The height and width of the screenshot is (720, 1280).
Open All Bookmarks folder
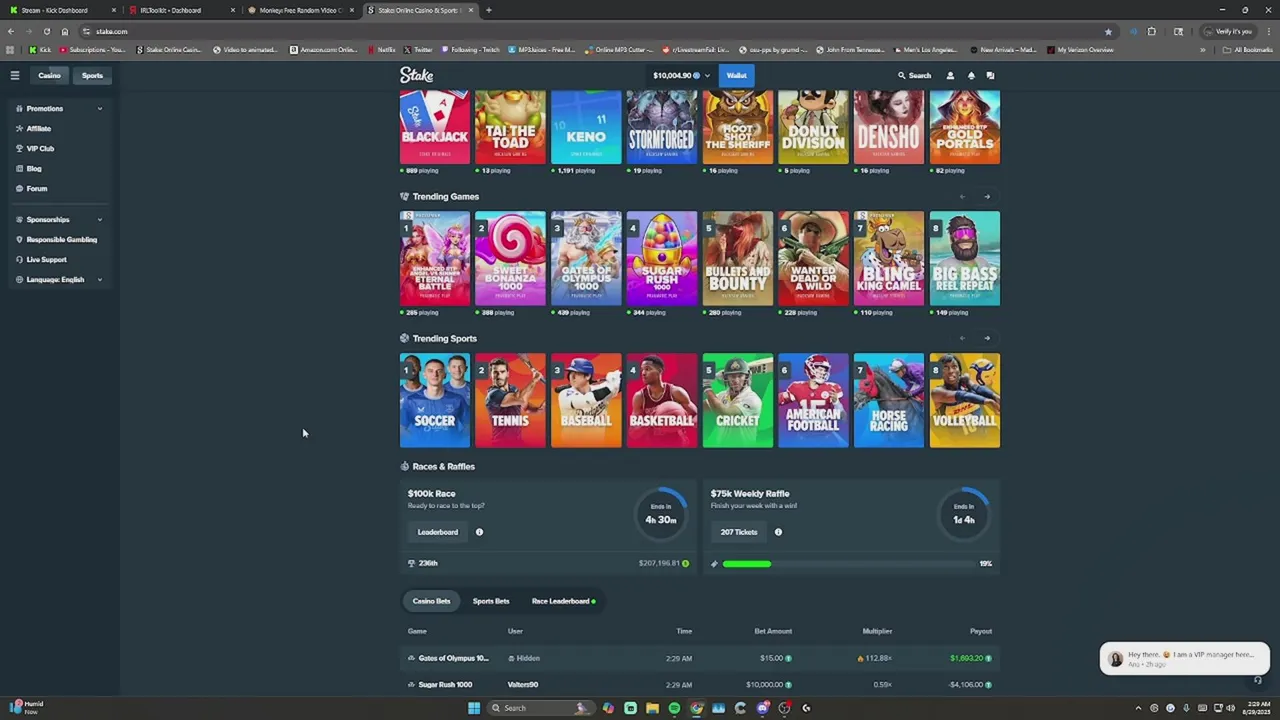click(x=1248, y=49)
